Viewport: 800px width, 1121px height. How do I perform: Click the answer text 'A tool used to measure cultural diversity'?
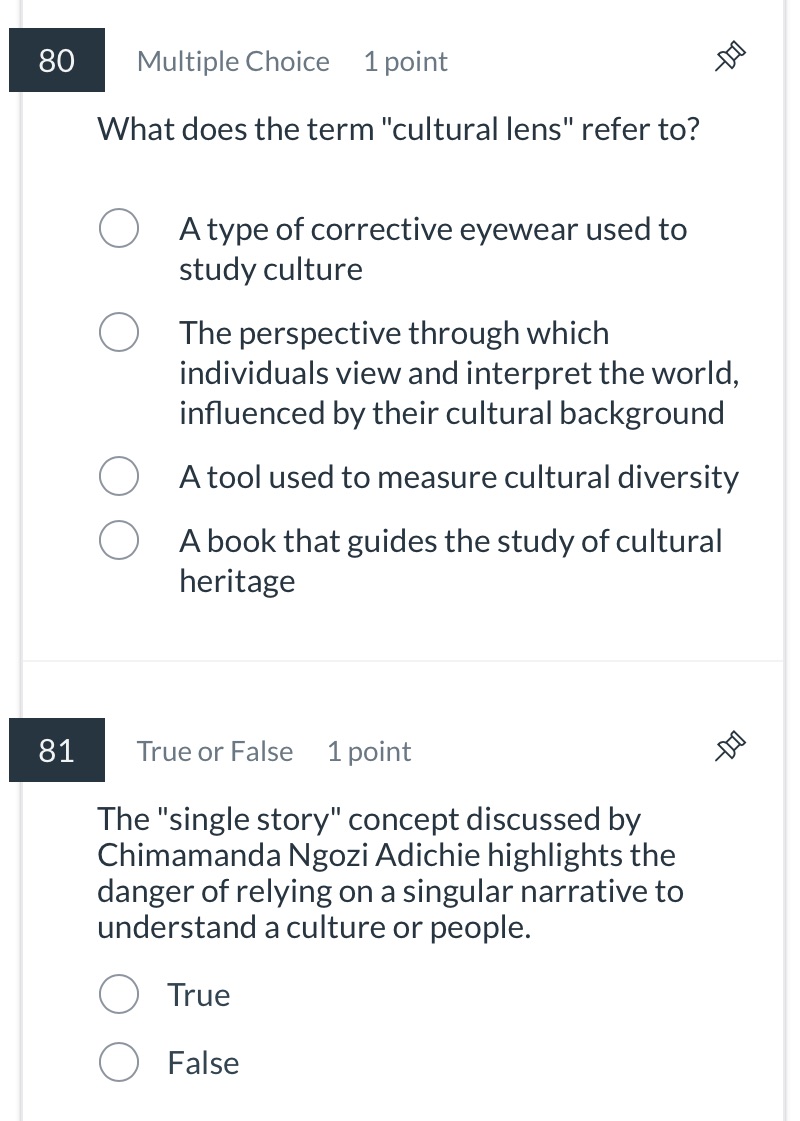point(459,478)
